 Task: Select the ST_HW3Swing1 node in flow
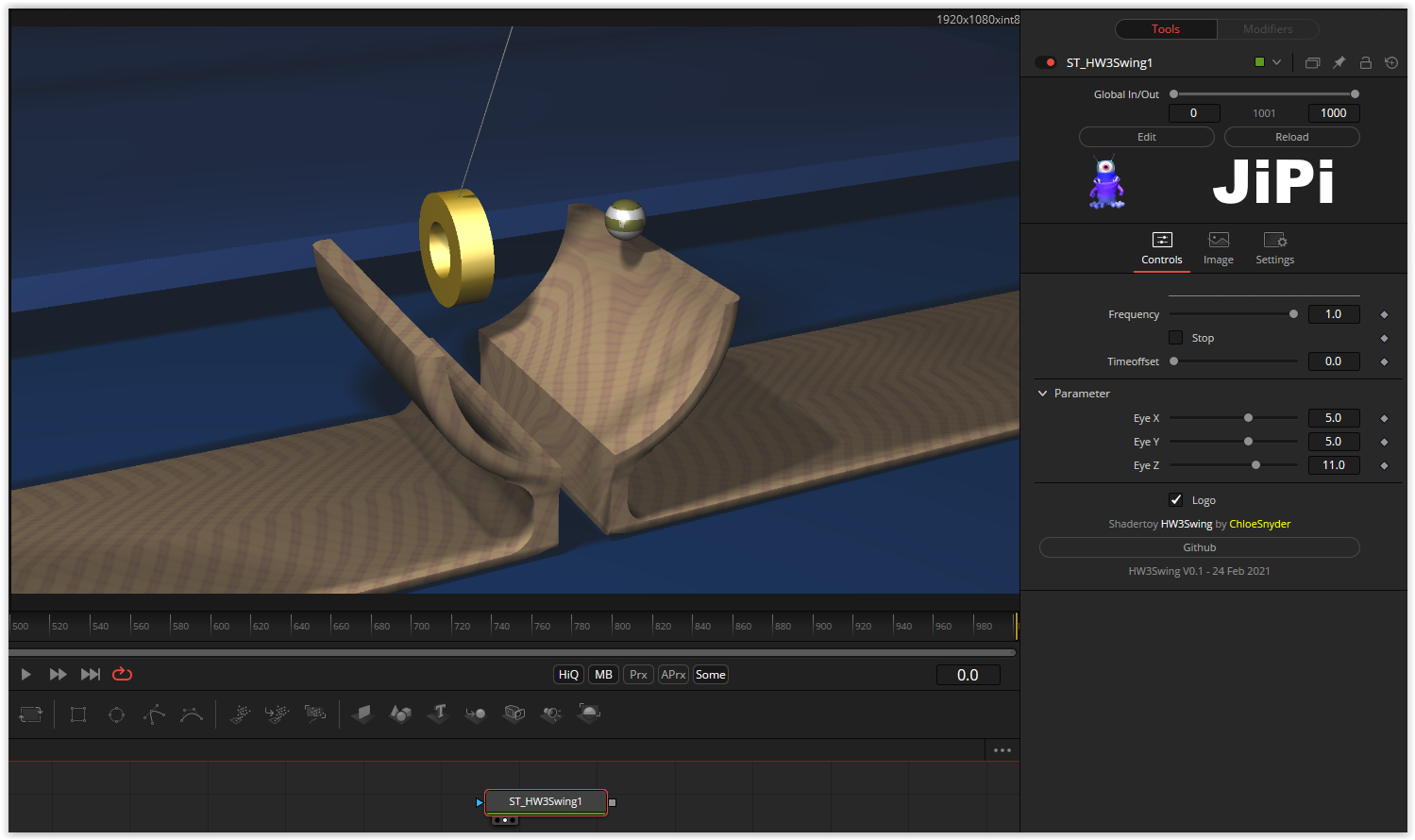tap(546, 802)
